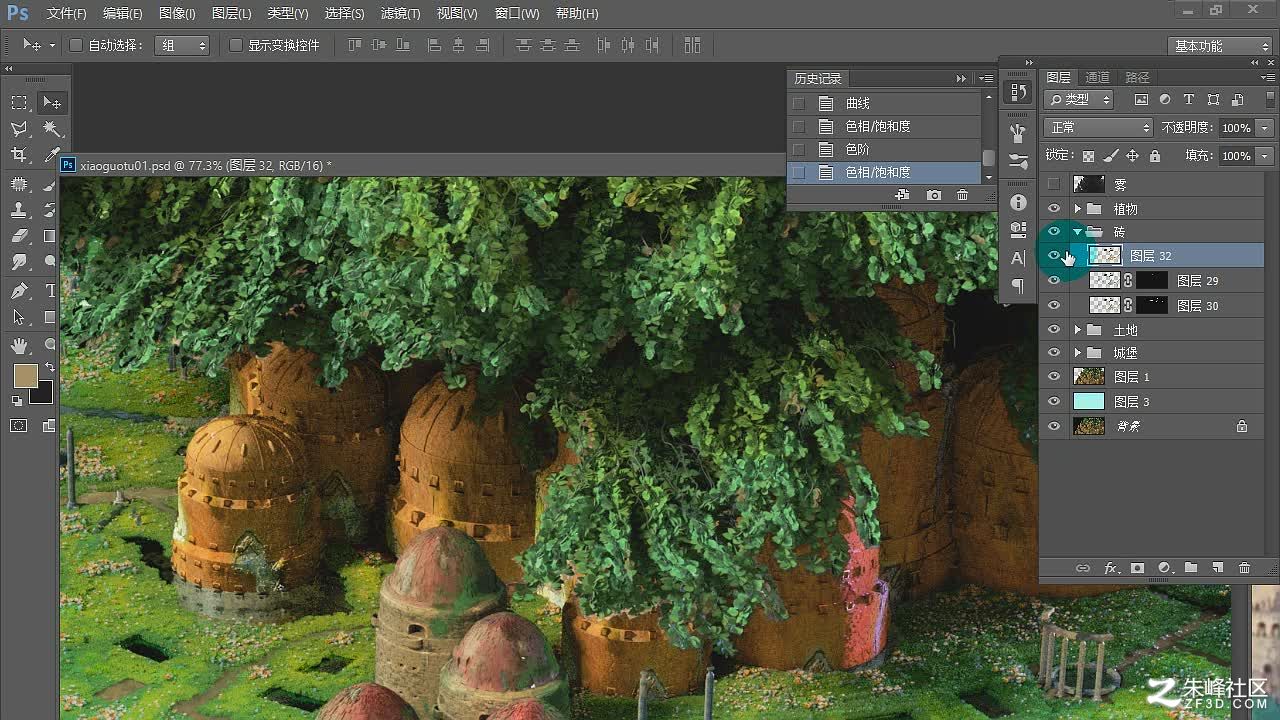Open the Info panel icon
Image resolution: width=1280 pixels, height=720 pixels.
(x=1018, y=202)
